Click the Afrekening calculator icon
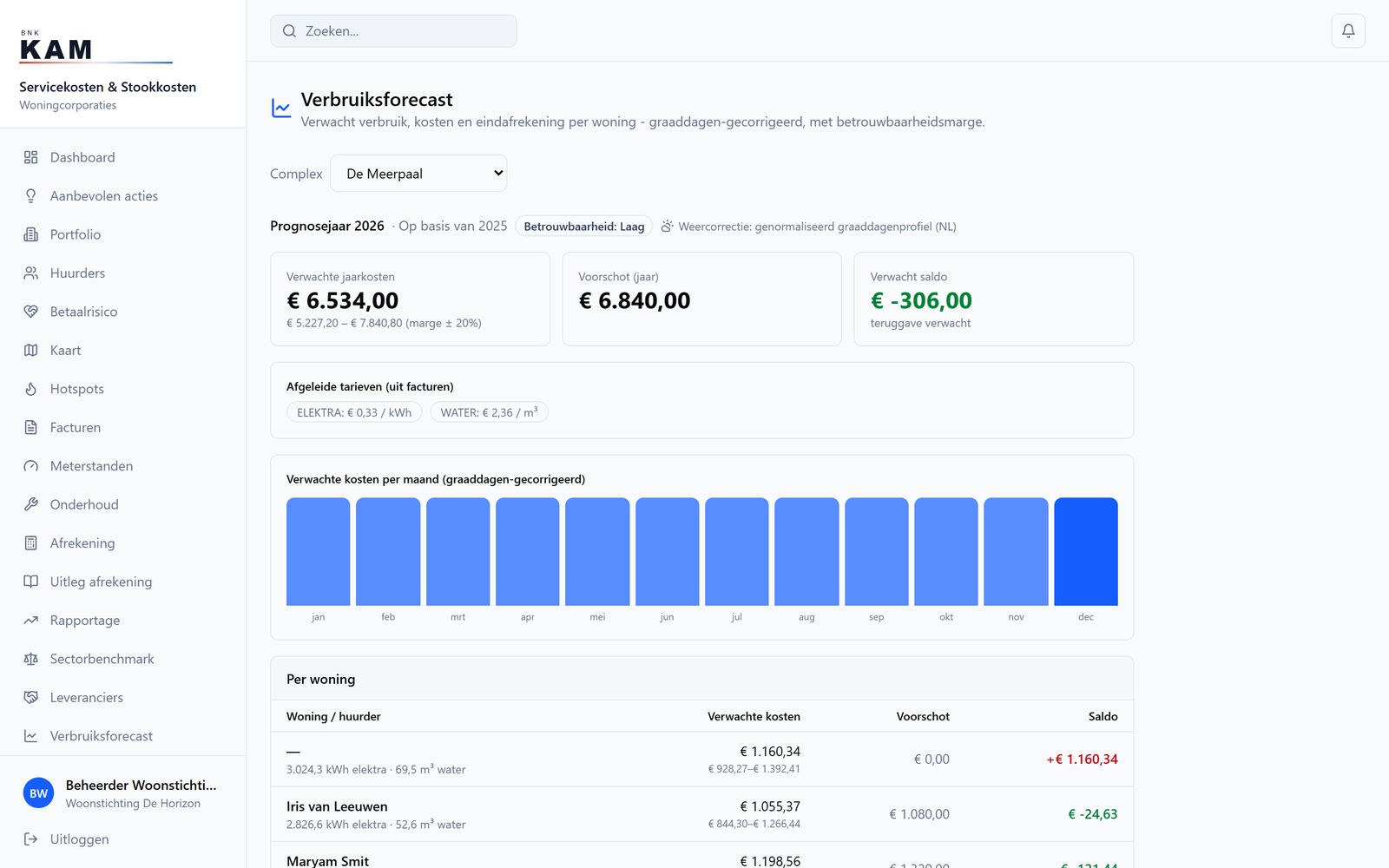Viewport: 1389px width, 868px height. (x=31, y=543)
